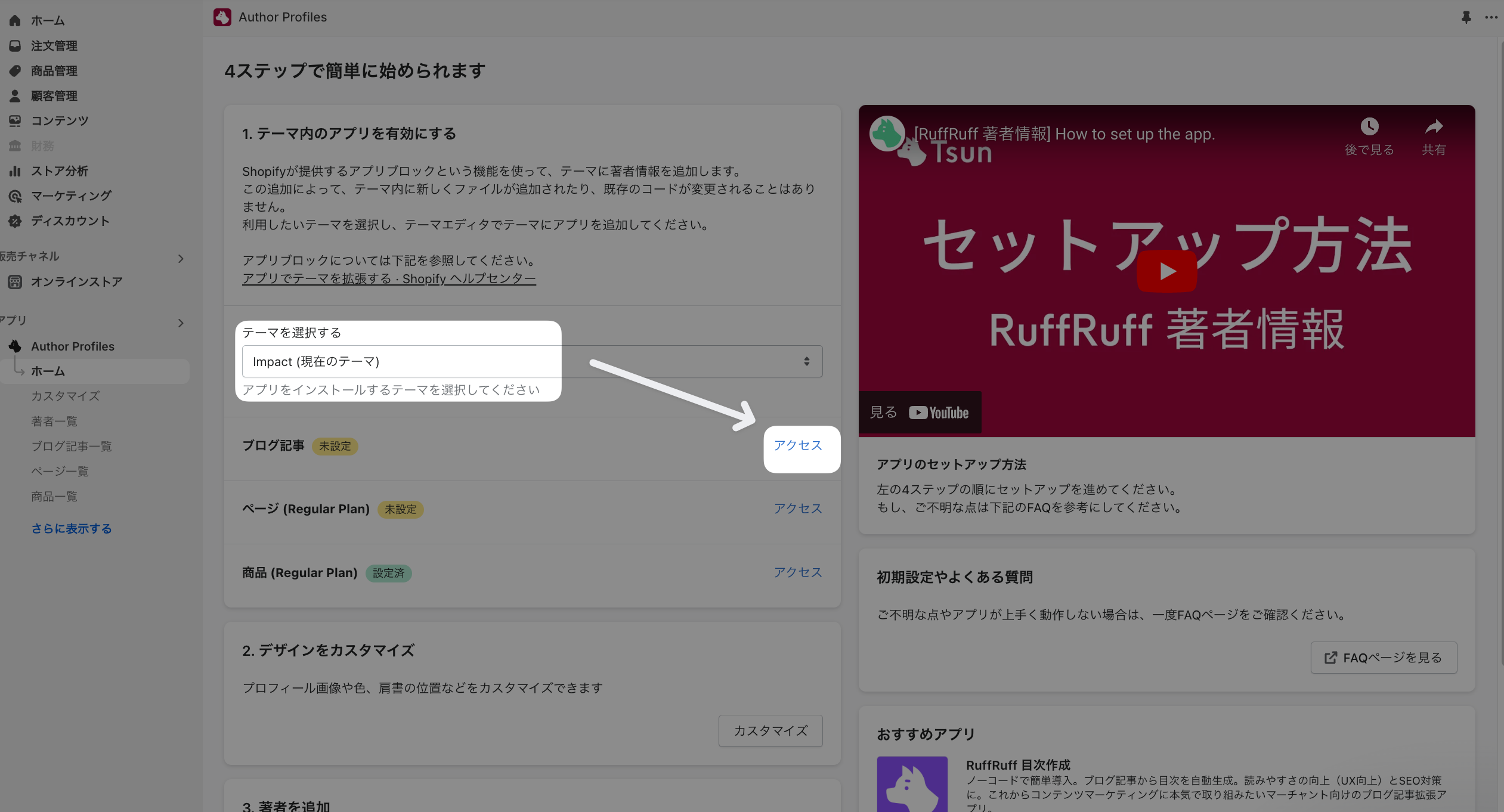Click the Author Profiles dog icon in sidebar

15,346
